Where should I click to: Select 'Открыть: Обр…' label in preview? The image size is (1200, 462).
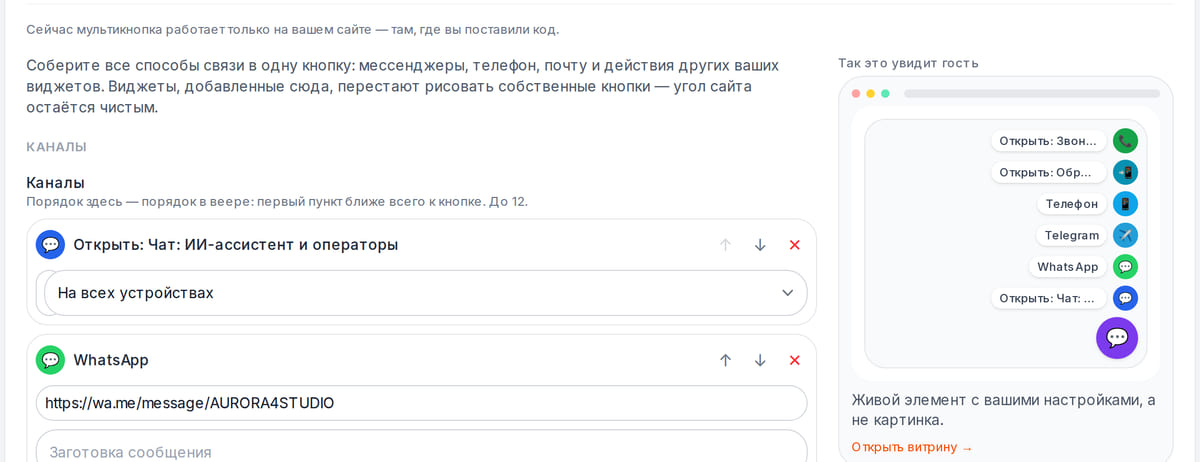coord(1049,172)
